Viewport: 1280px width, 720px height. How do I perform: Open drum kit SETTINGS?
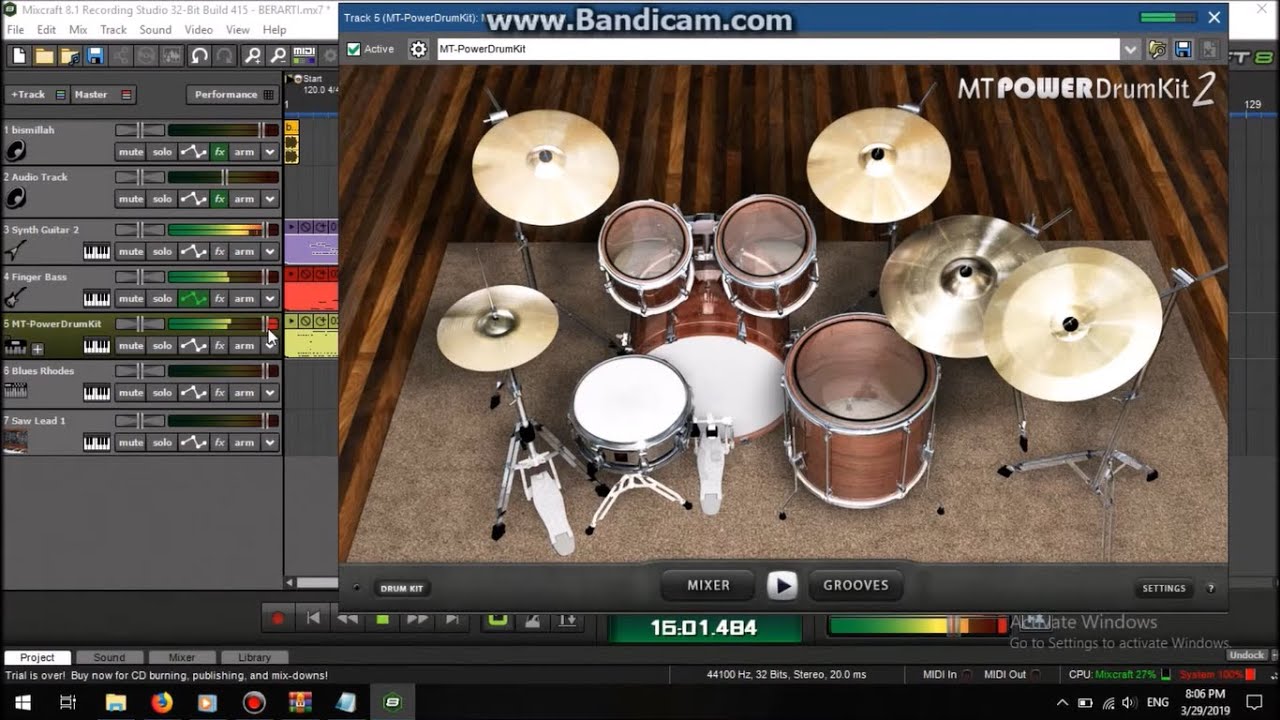1164,588
